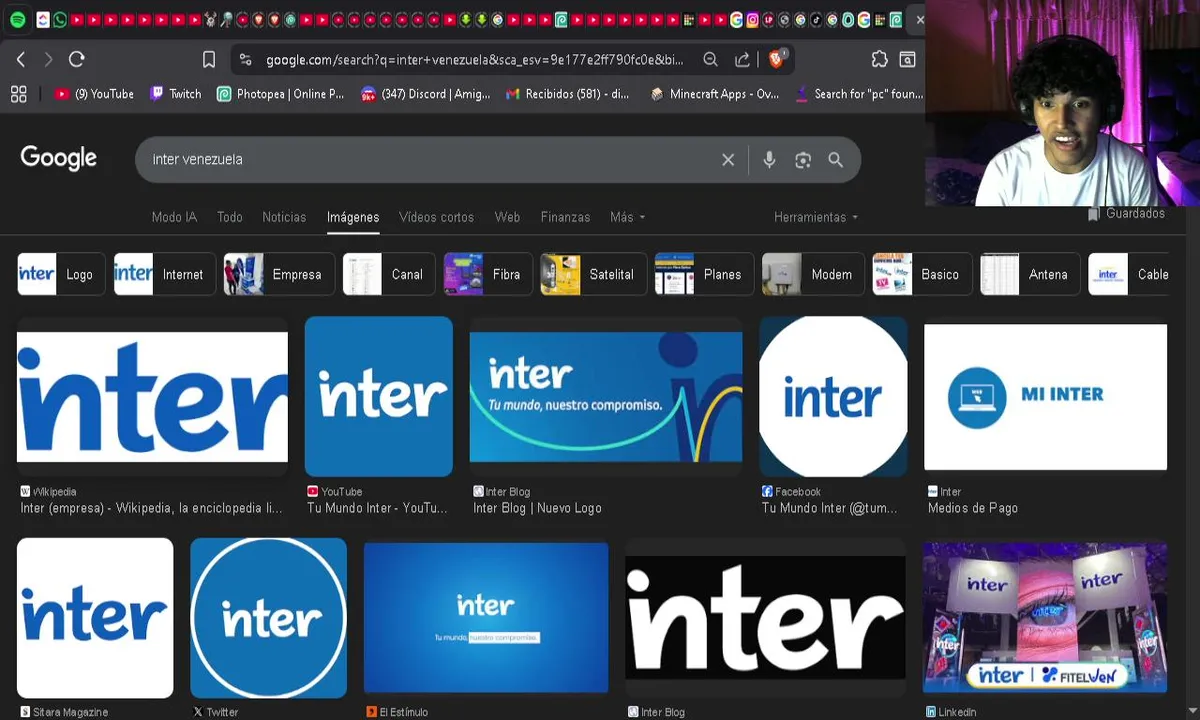This screenshot has width=1200, height=720.
Task: Switch to the Noticias tab
Action: click(x=284, y=217)
